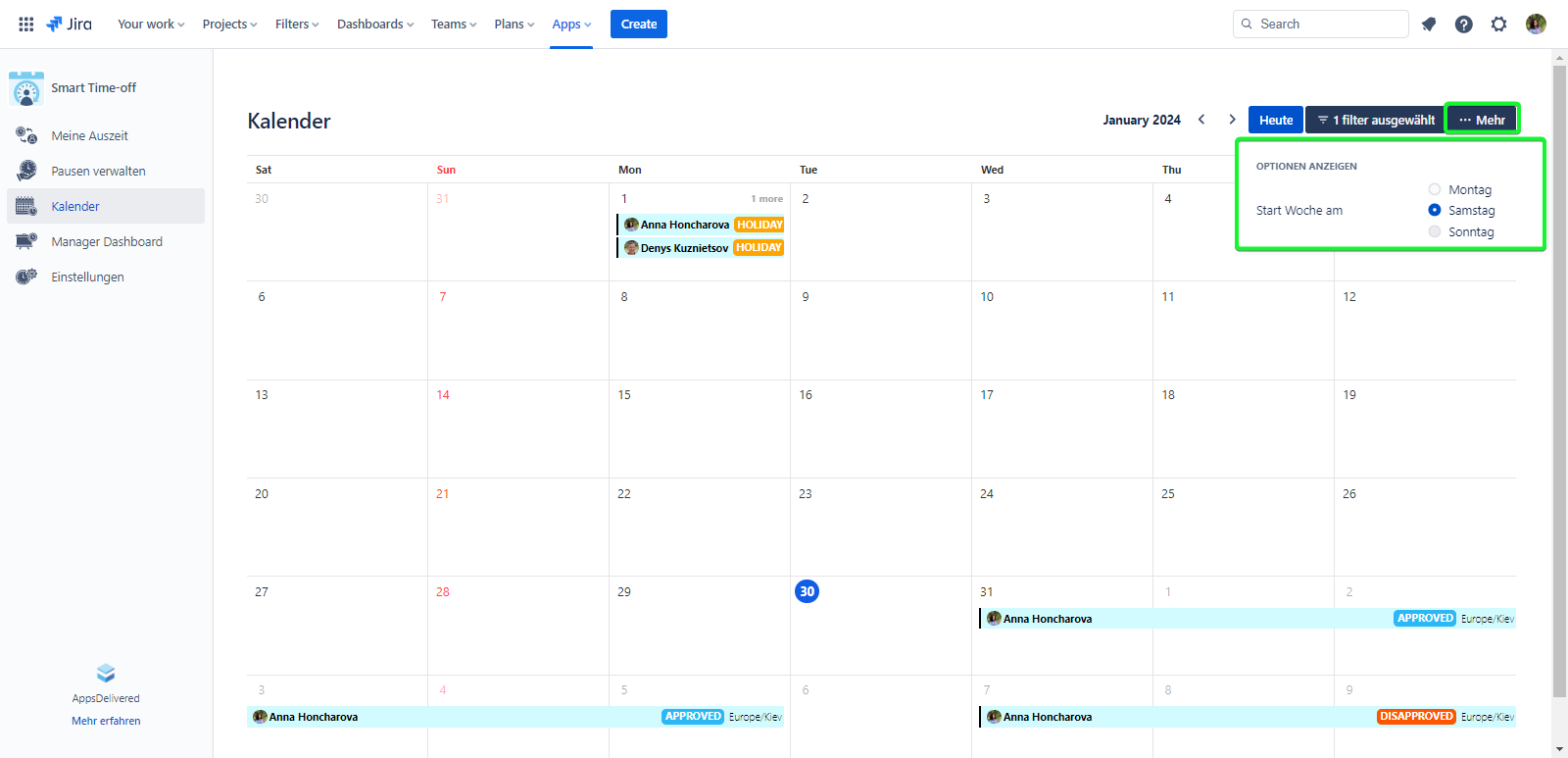Open the Jira app switcher grid icon
The height and width of the screenshot is (758, 1568).
26,25
